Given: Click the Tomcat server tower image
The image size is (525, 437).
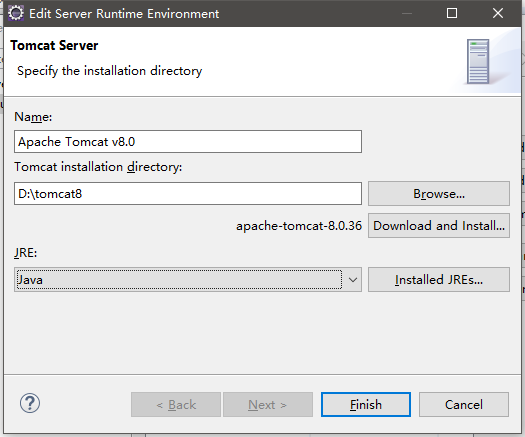Looking at the screenshot, I should (x=478, y=62).
